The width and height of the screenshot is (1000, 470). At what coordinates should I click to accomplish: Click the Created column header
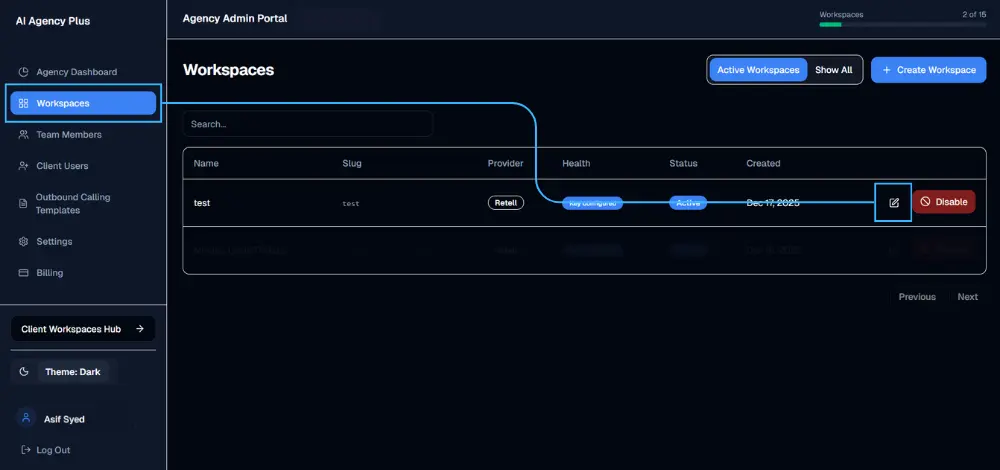coord(763,163)
